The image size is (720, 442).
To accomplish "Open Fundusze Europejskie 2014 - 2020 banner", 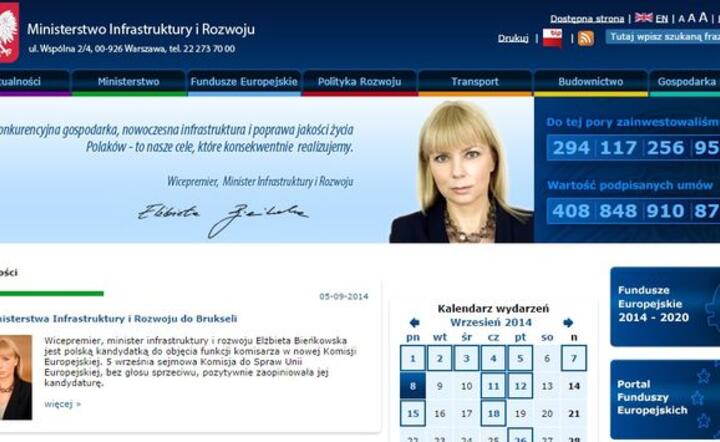I will coord(665,306).
